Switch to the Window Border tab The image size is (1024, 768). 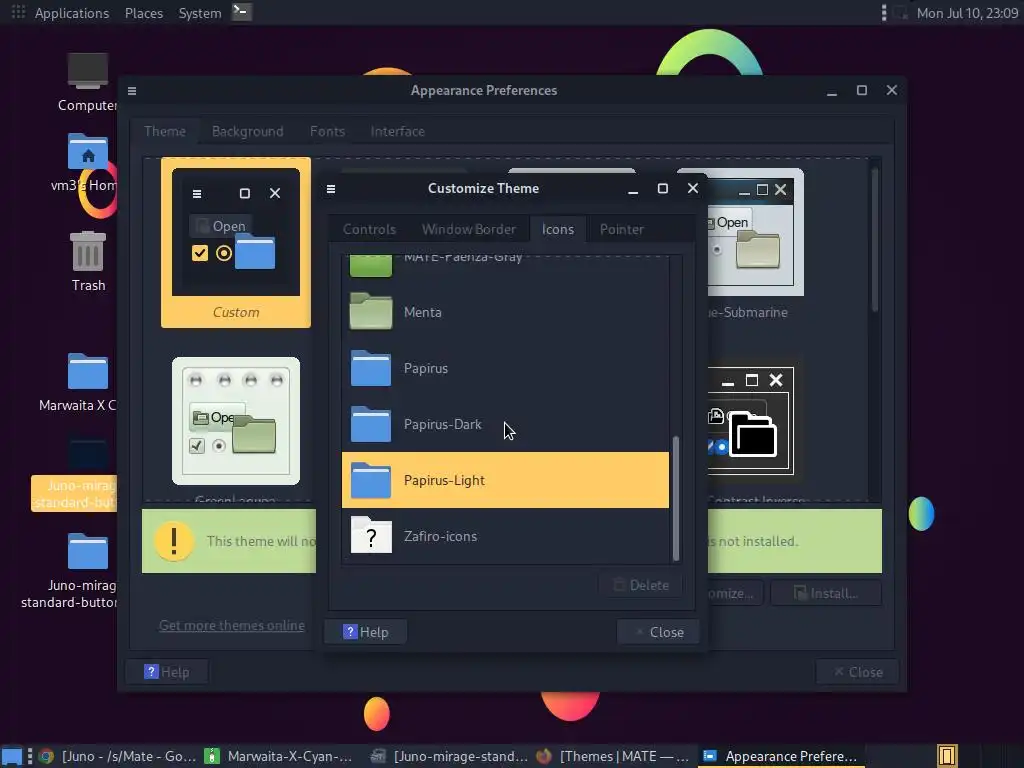[468, 229]
